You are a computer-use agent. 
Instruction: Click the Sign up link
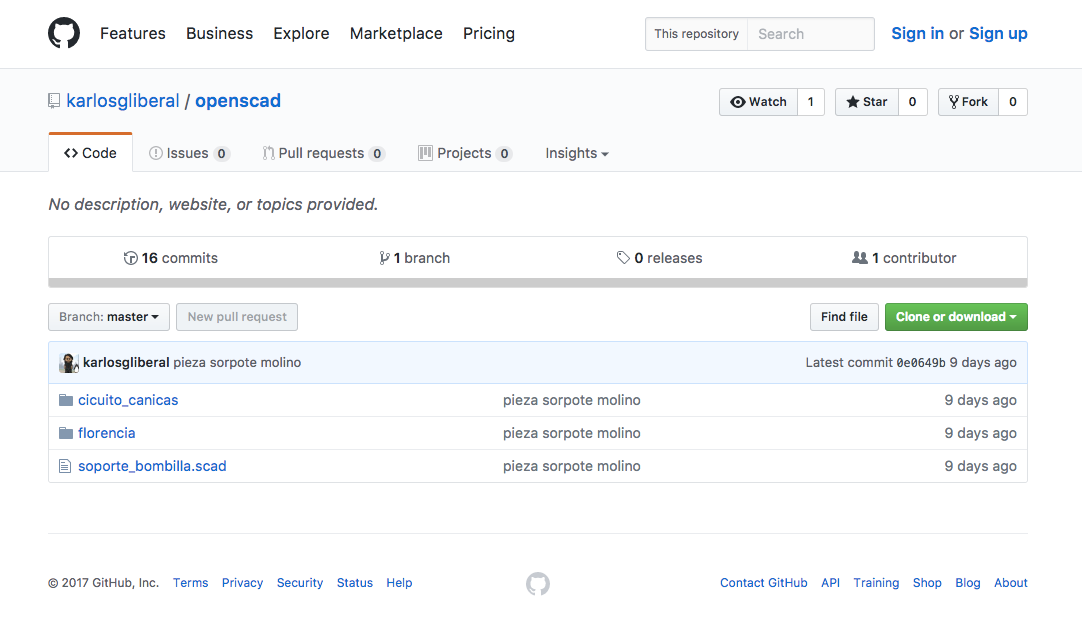point(998,34)
